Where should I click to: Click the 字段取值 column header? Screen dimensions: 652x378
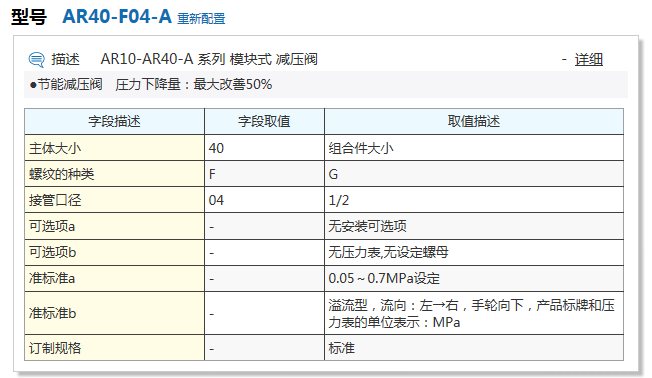coord(264,121)
